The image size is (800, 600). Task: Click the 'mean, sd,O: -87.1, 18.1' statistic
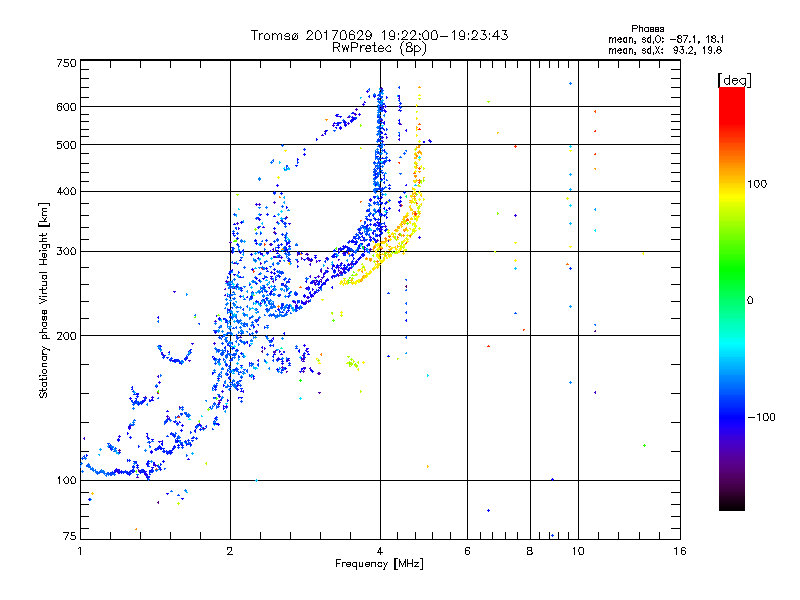pyautogui.click(x=666, y=39)
